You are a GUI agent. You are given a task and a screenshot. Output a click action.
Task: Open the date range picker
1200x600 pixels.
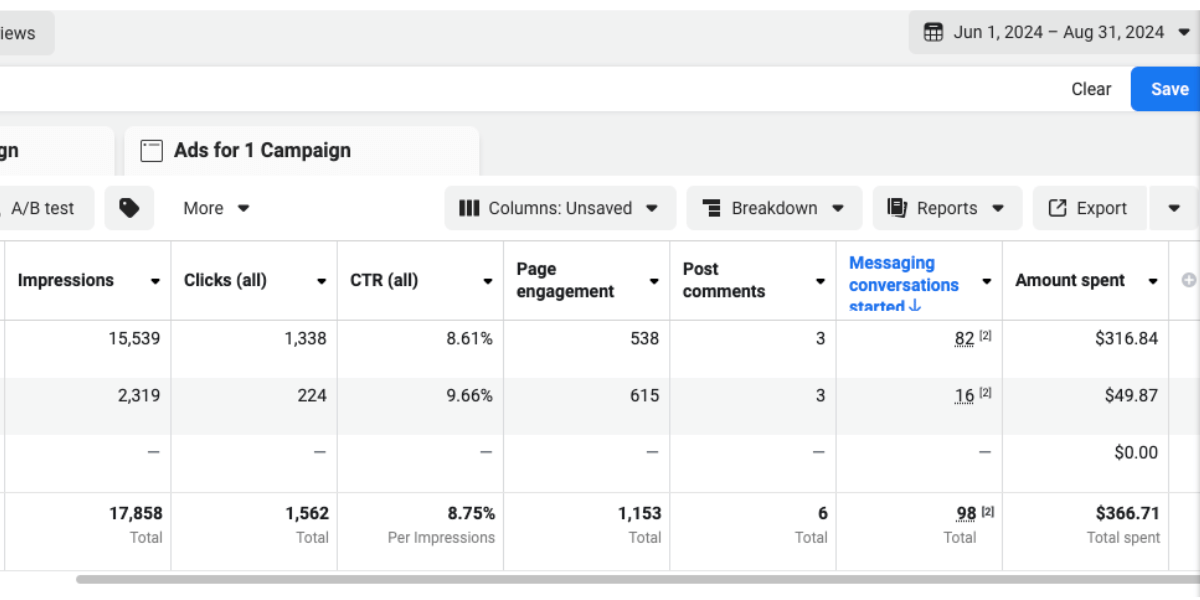pyautogui.click(x=1057, y=32)
